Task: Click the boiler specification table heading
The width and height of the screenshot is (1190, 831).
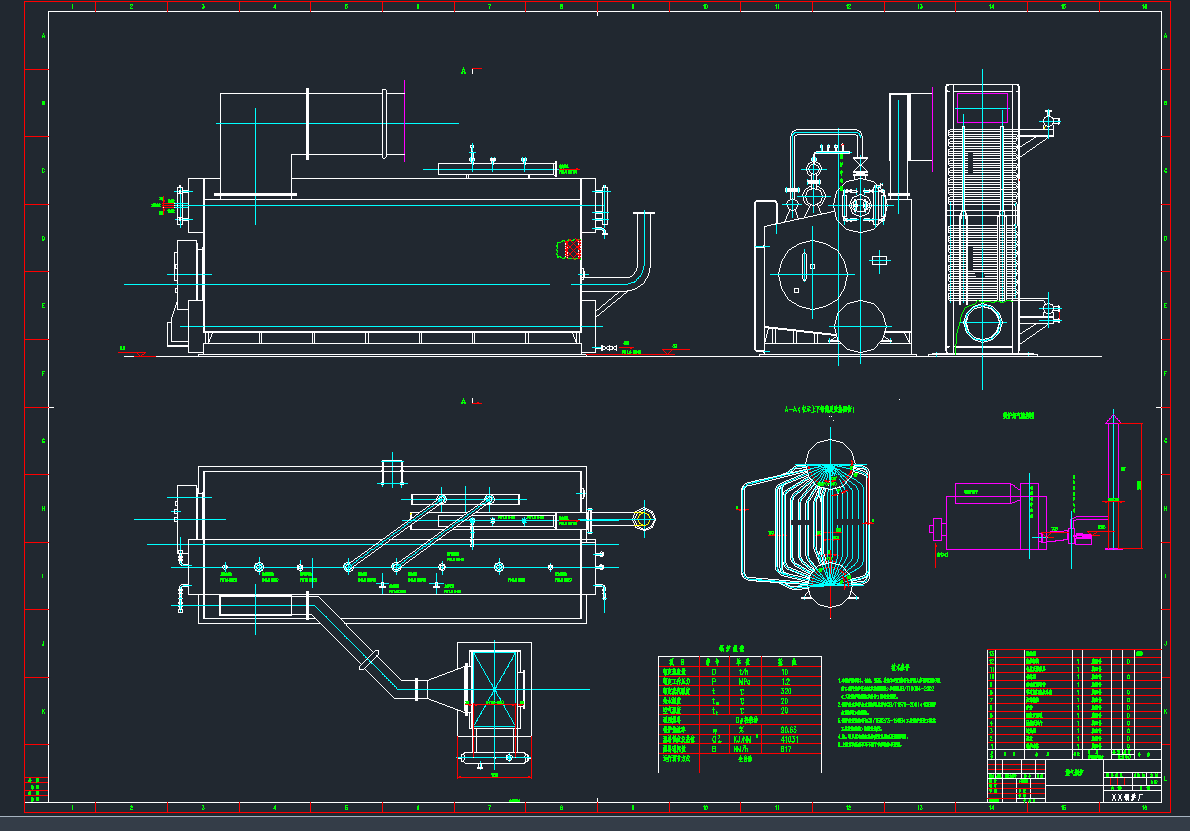Action: pos(739,648)
